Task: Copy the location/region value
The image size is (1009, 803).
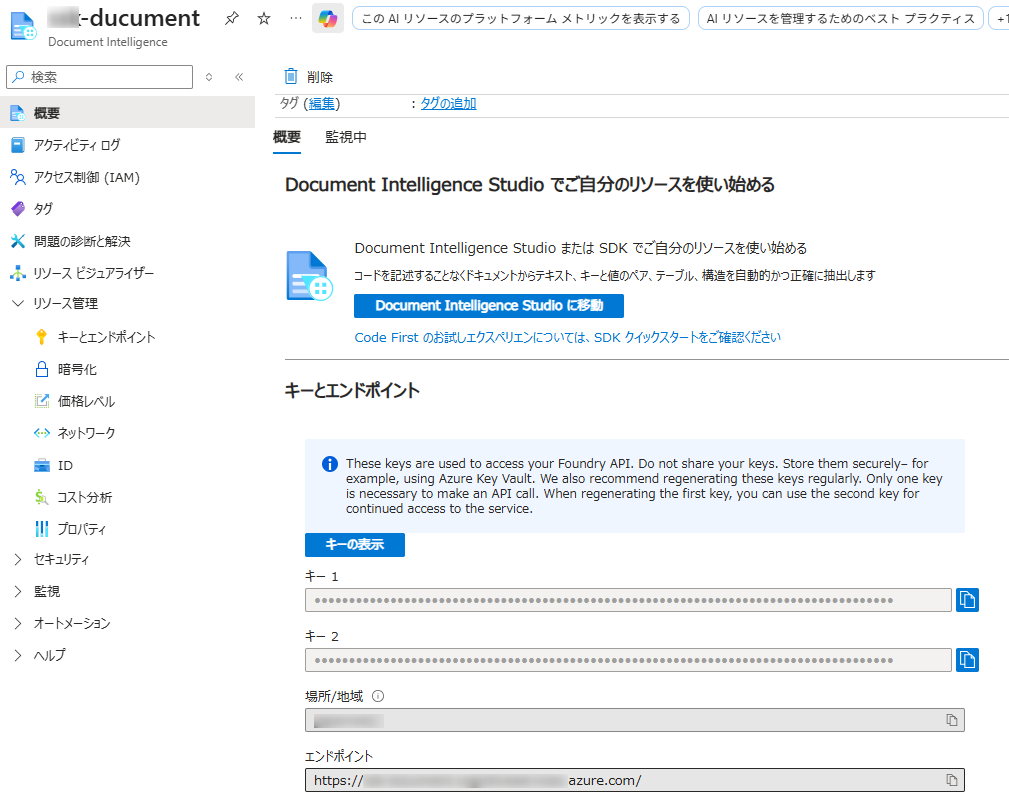Action: point(952,720)
